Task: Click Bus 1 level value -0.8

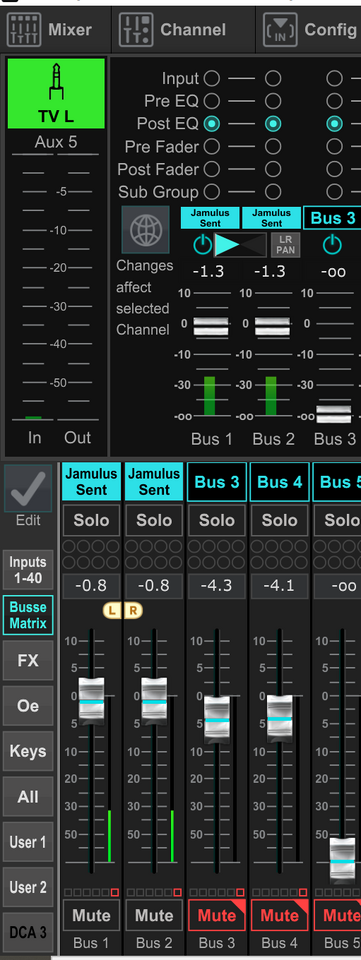Action: [x=91, y=586]
